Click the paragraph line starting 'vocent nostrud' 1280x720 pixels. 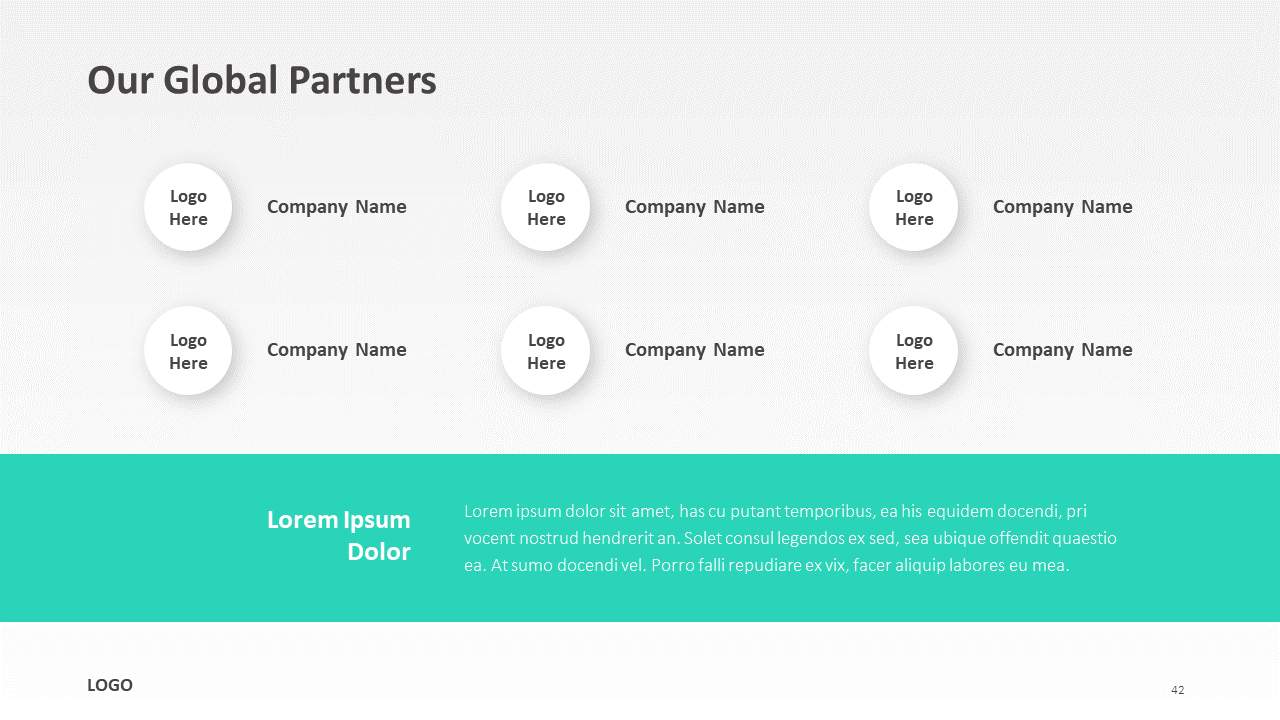click(790, 538)
